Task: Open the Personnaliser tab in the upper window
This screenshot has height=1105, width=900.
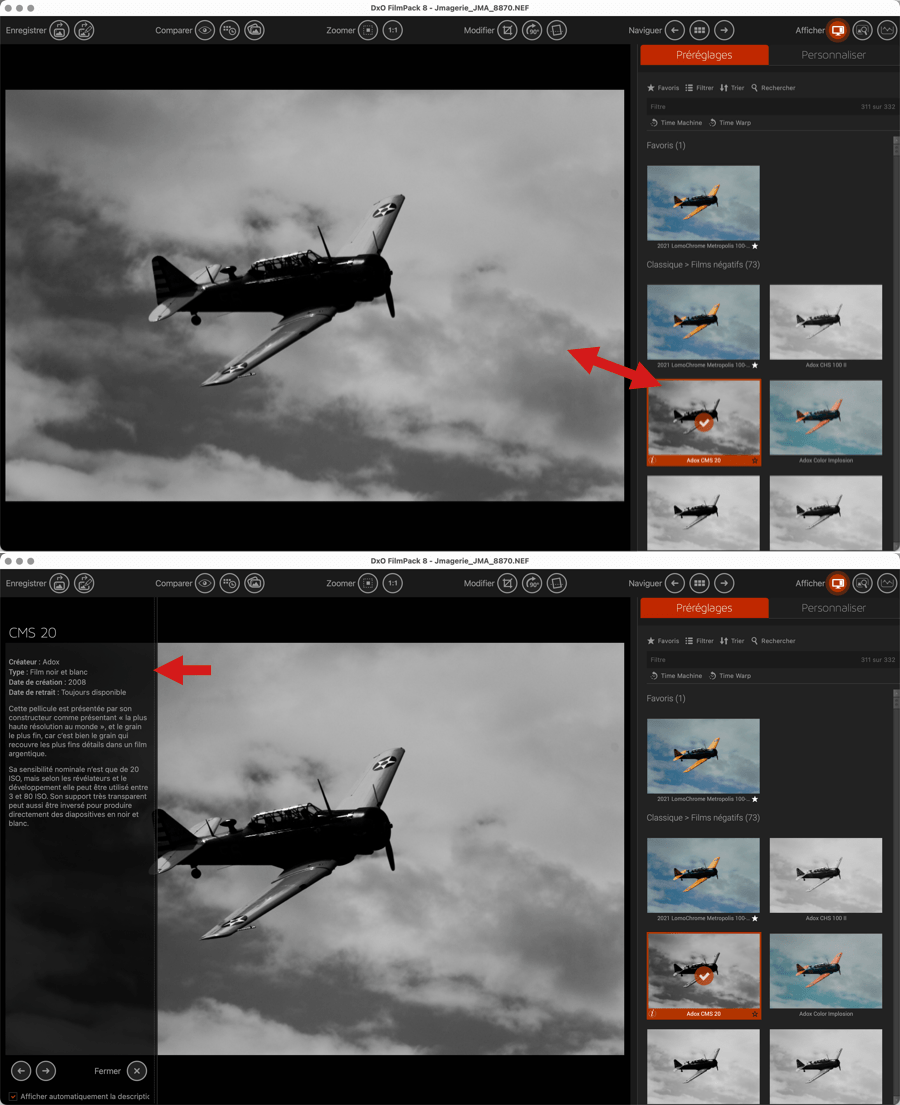Action: (x=833, y=55)
